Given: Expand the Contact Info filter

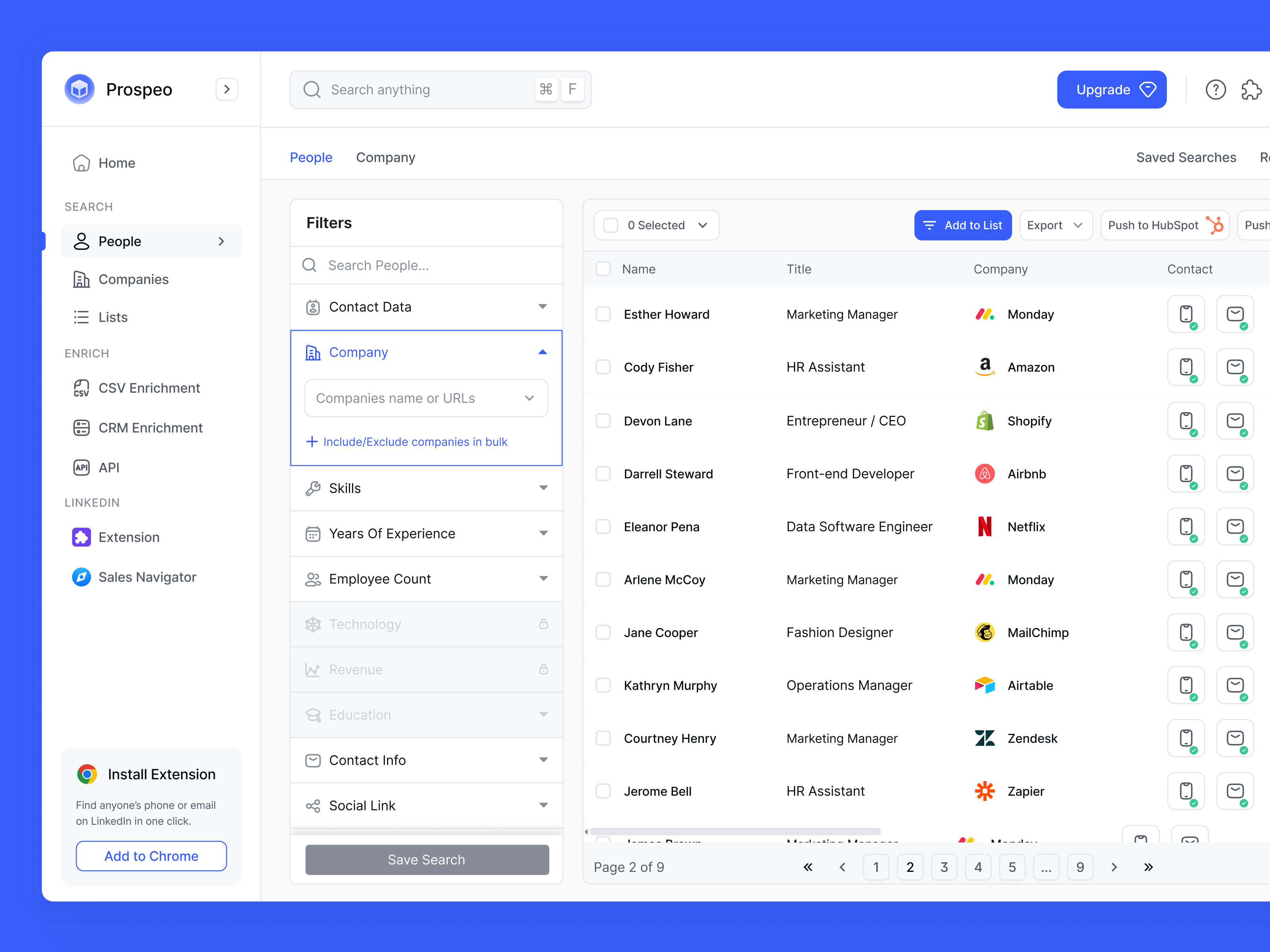Looking at the screenshot, I should point(427,760).
